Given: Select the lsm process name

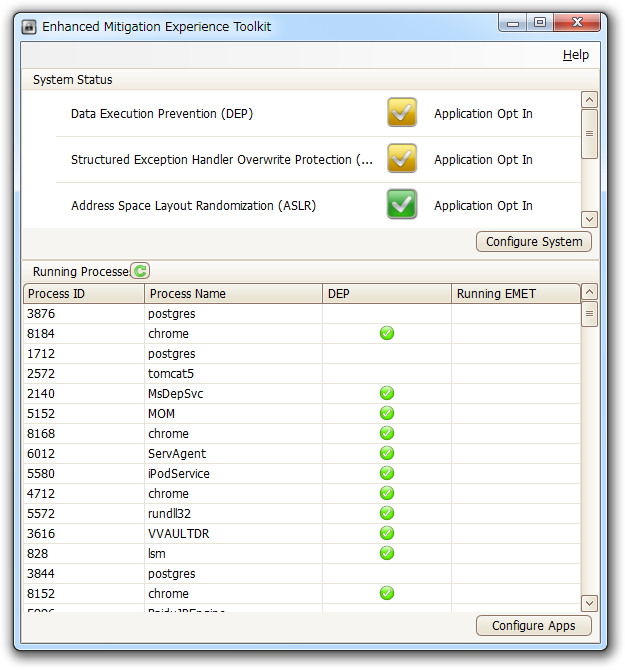Looking at the screenshot, I should [156, 553].
